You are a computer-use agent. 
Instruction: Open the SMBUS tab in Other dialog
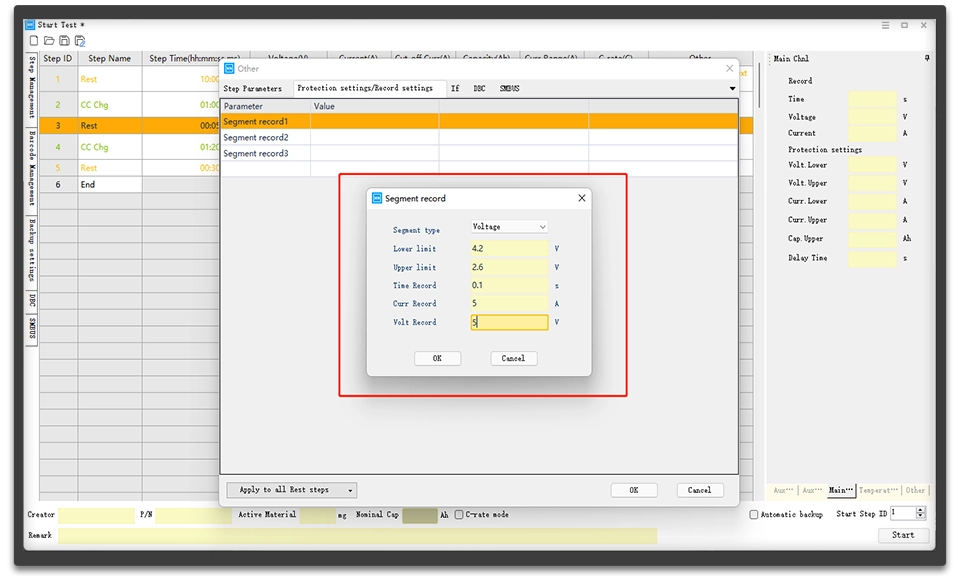tap(509, 88)
